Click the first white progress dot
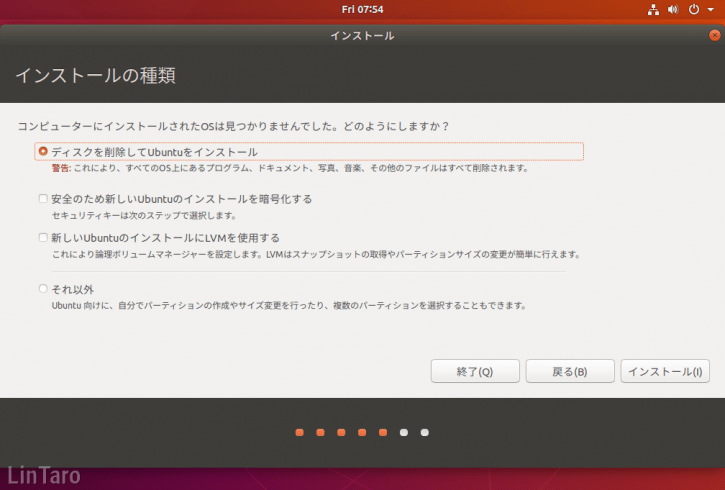 pyautogui.click(x=404, y=433)
